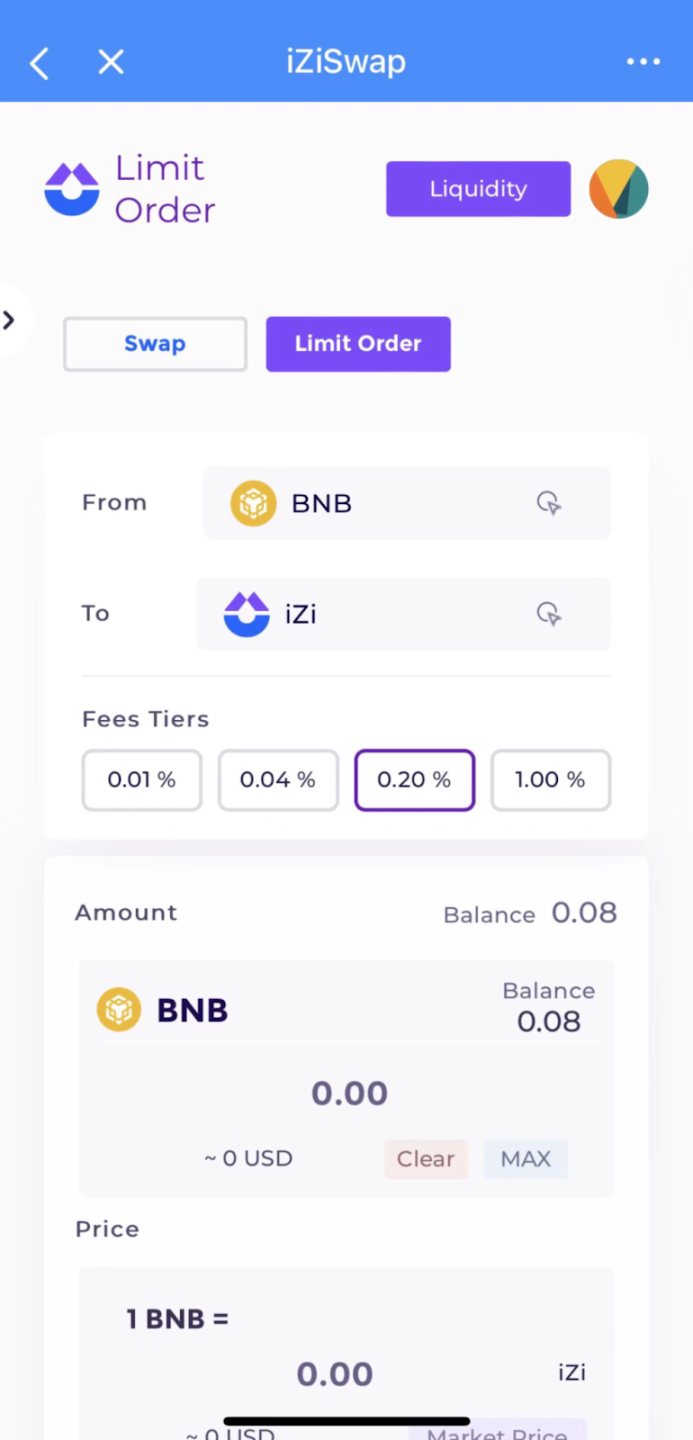Switch to the Swap tab
This screenshot has height=1440, width=693.
pos(154,343)
